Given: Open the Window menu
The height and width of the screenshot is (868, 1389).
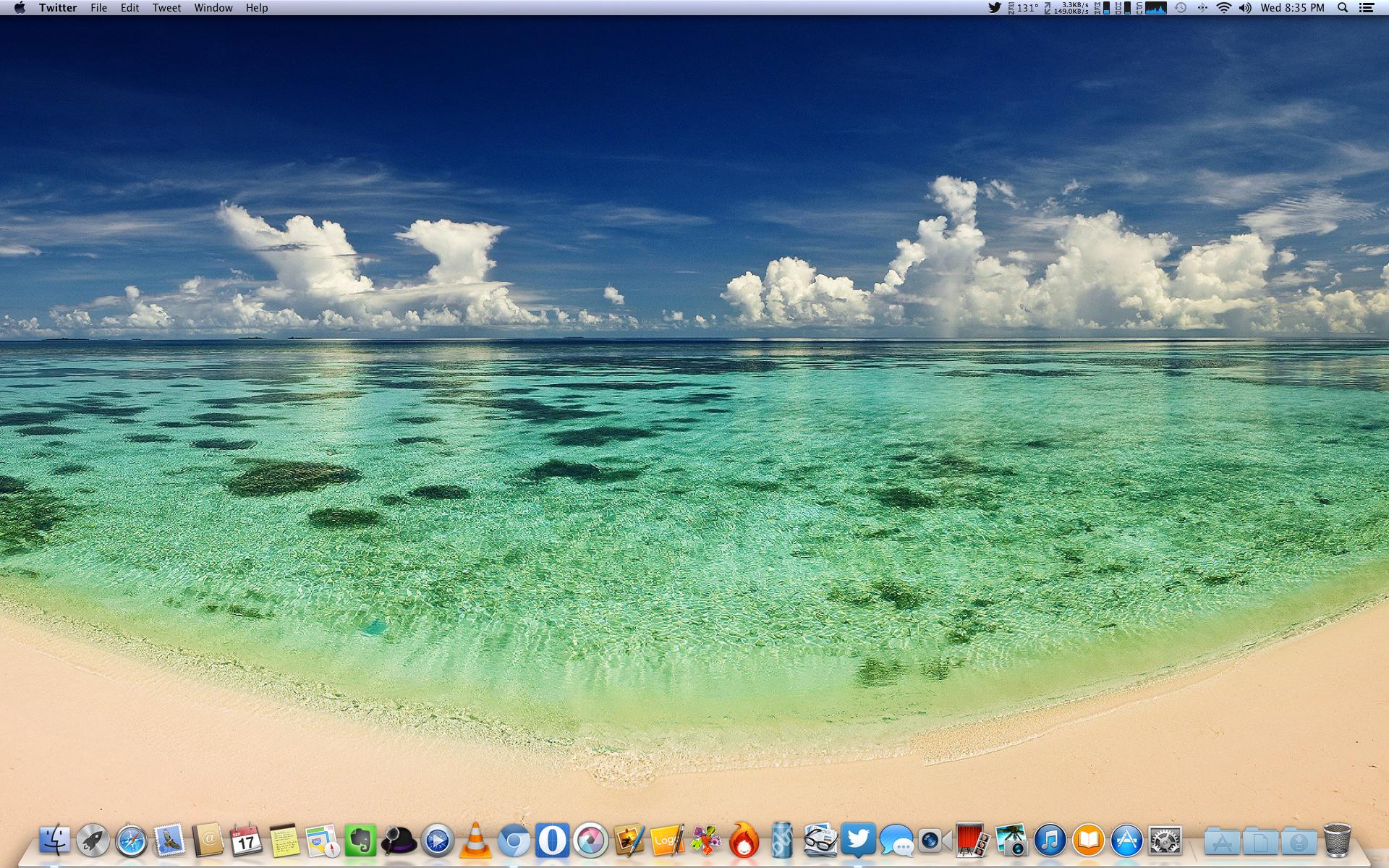Looking at the screenshot, I should coord(213,8).
